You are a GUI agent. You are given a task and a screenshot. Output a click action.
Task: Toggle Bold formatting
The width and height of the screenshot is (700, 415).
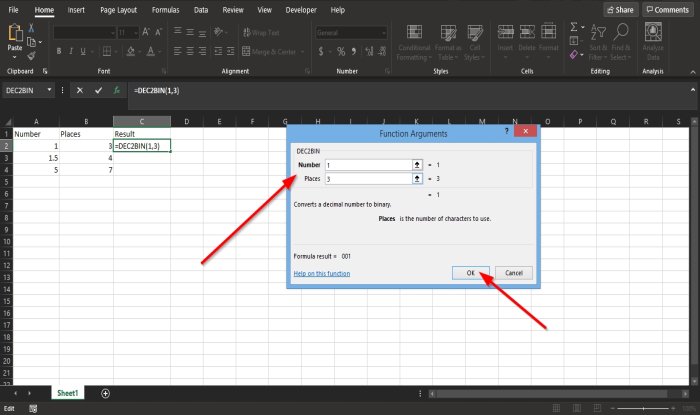pos(58,51)
